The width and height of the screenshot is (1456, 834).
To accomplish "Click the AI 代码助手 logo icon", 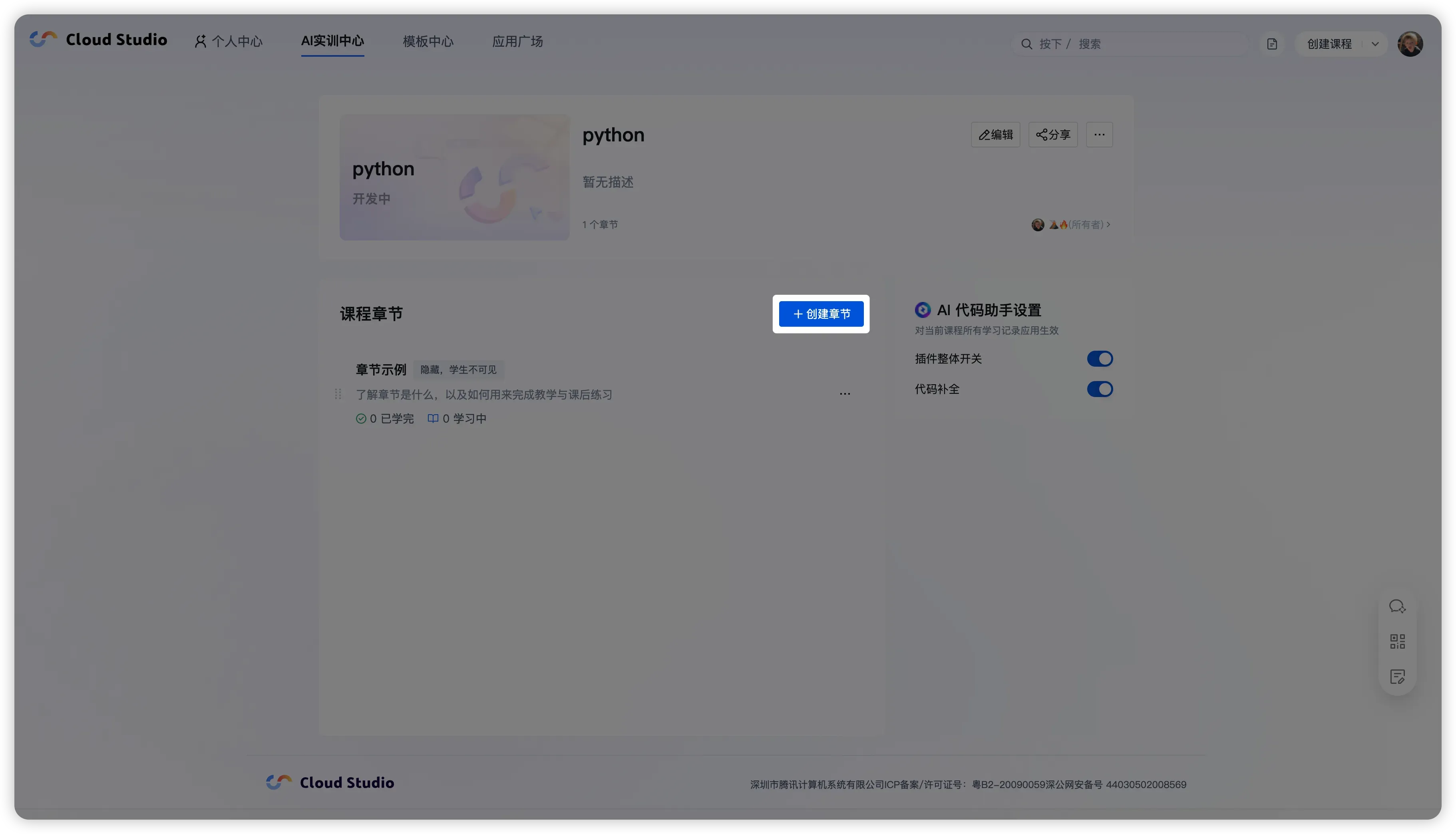I will [x=923, y=310].
